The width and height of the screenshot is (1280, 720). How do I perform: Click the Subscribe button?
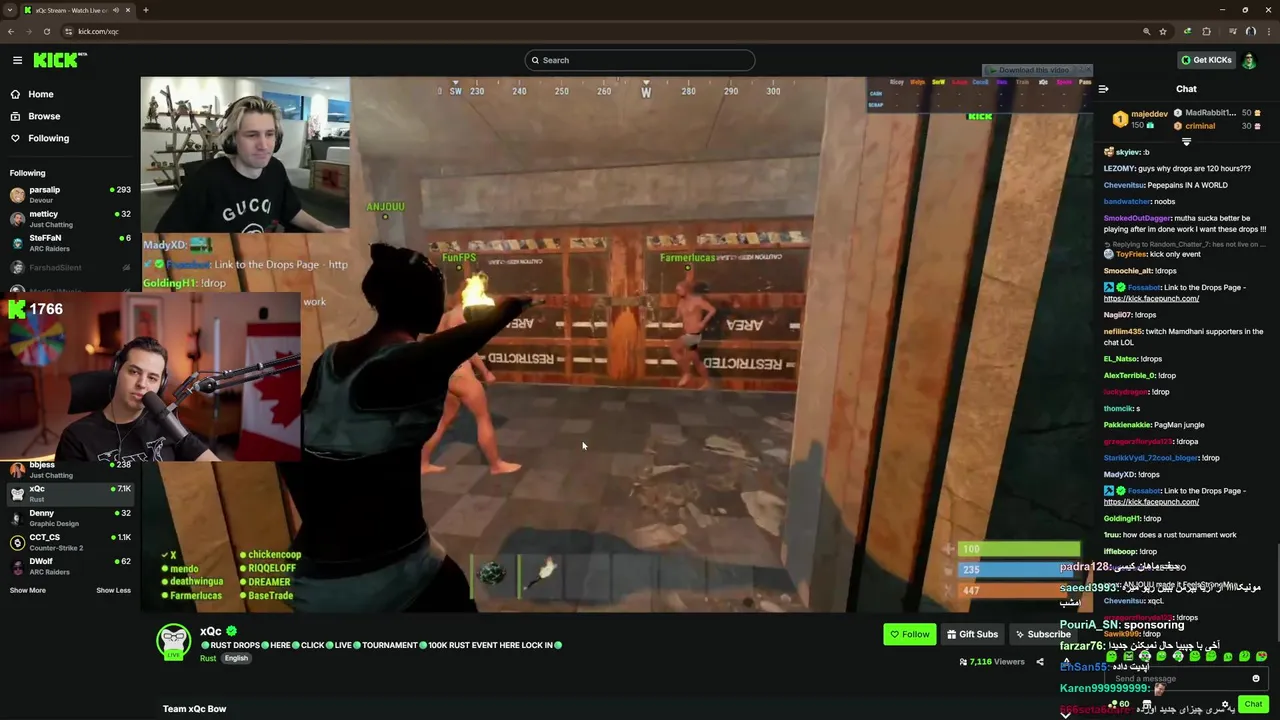point(1042,634)
